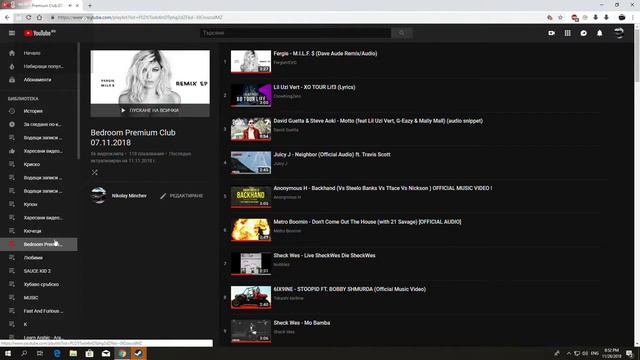Open the account avatar menu
Viewport: 640px width, 360px height.
point(619,33)
